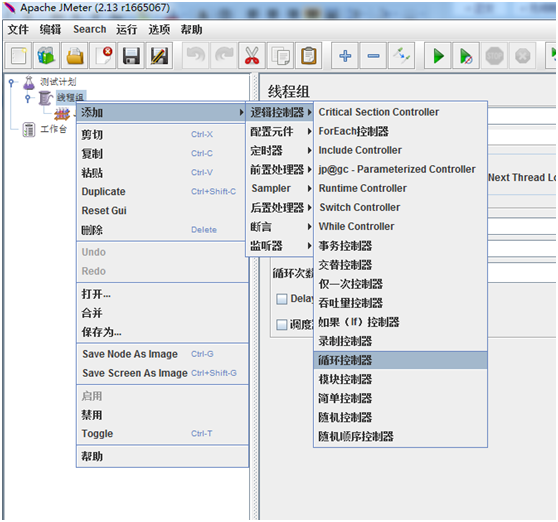This screenshot has height=522, width=558.
Task: Start the test with green play icon
Action: coord(438,56)
